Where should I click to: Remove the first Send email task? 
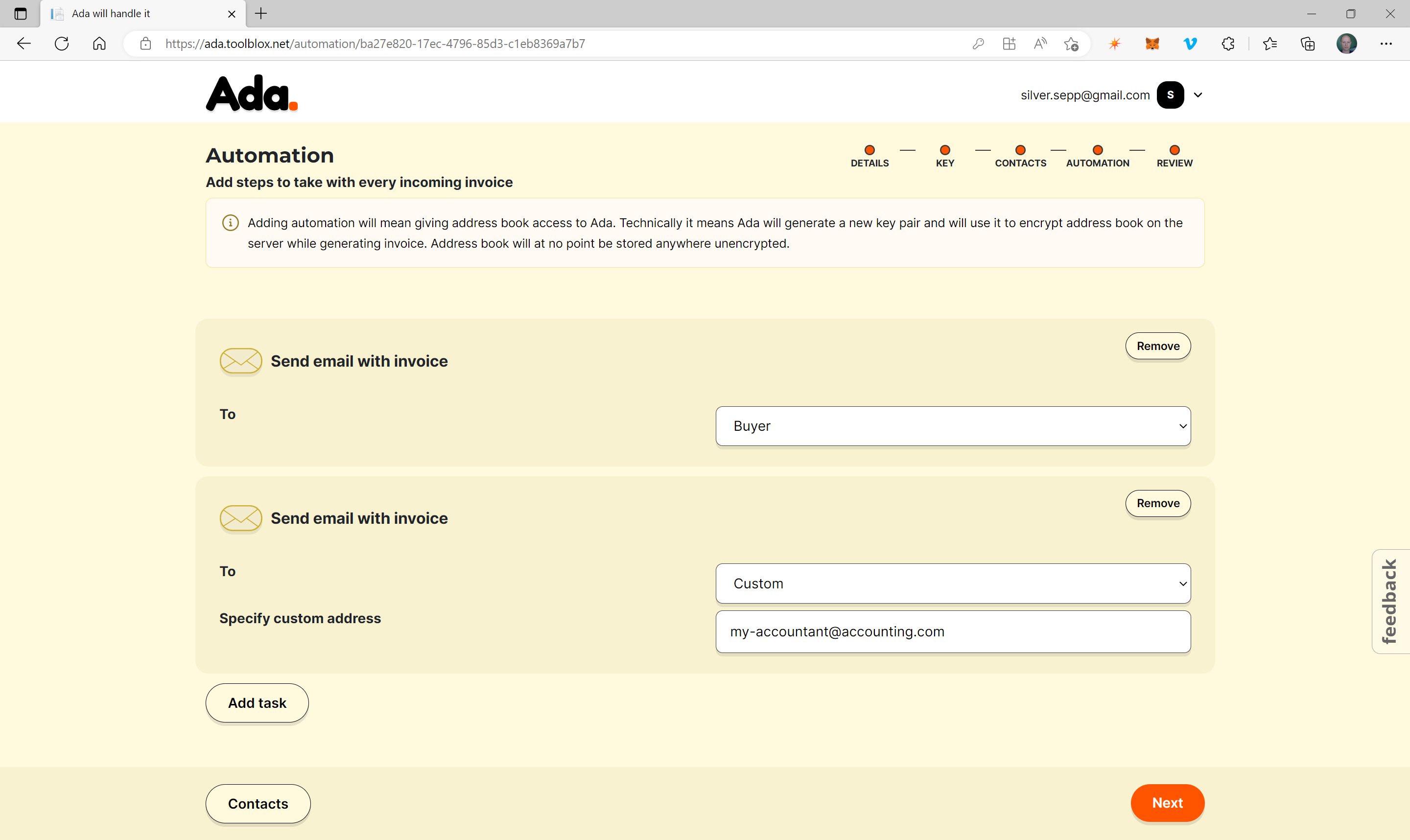(x=1157, y=346)
